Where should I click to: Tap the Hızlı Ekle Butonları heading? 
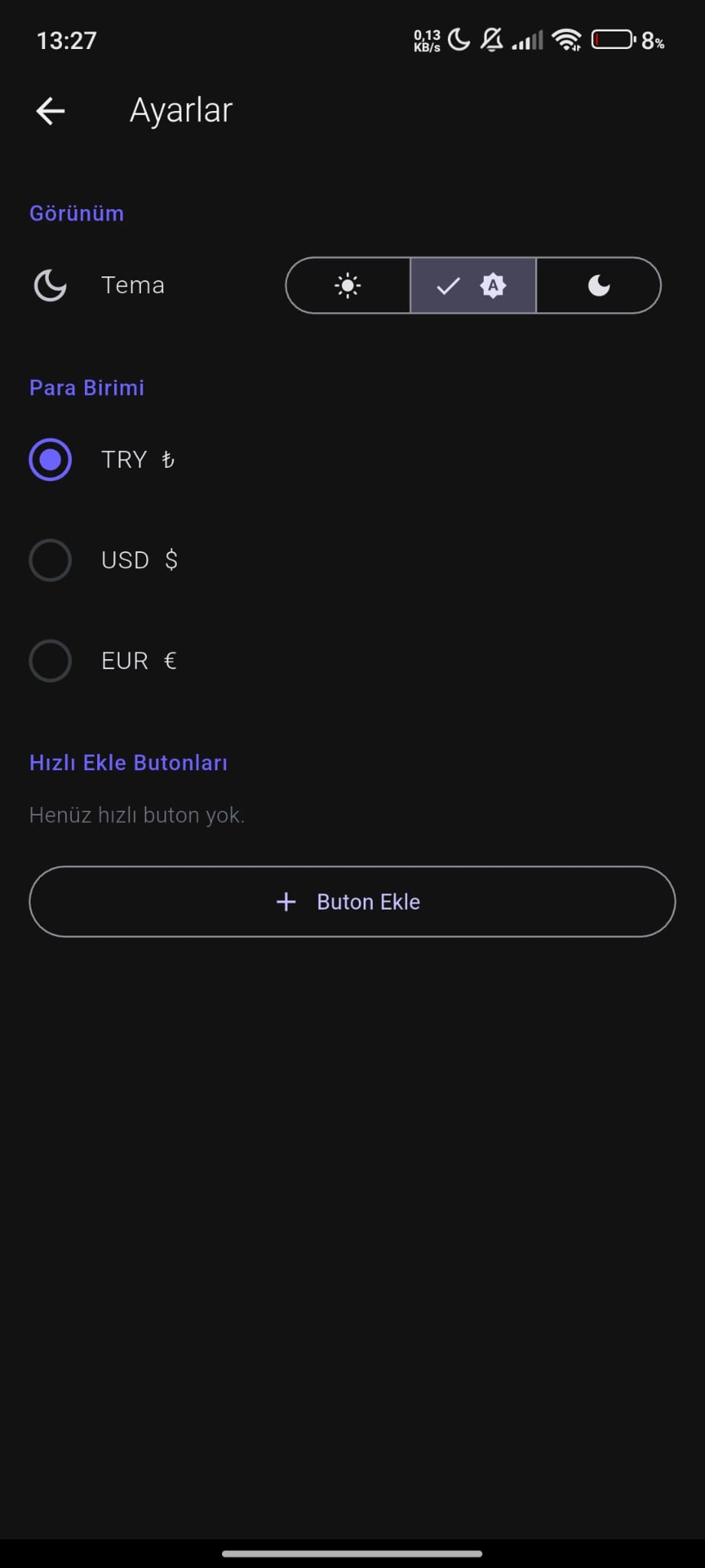point(129,763)
